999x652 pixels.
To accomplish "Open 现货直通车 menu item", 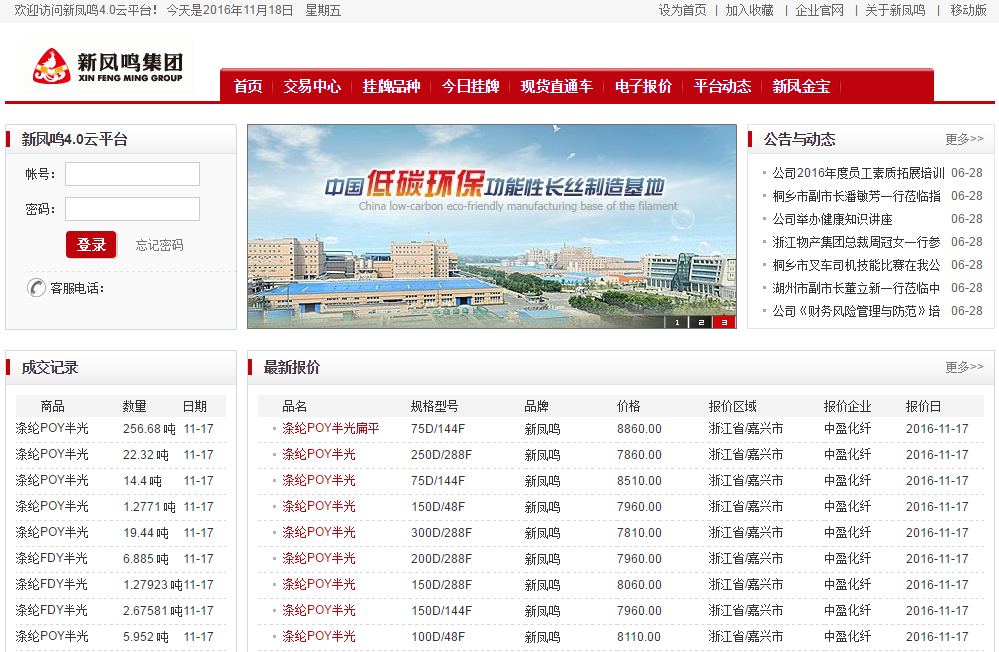I will (556, 86).
